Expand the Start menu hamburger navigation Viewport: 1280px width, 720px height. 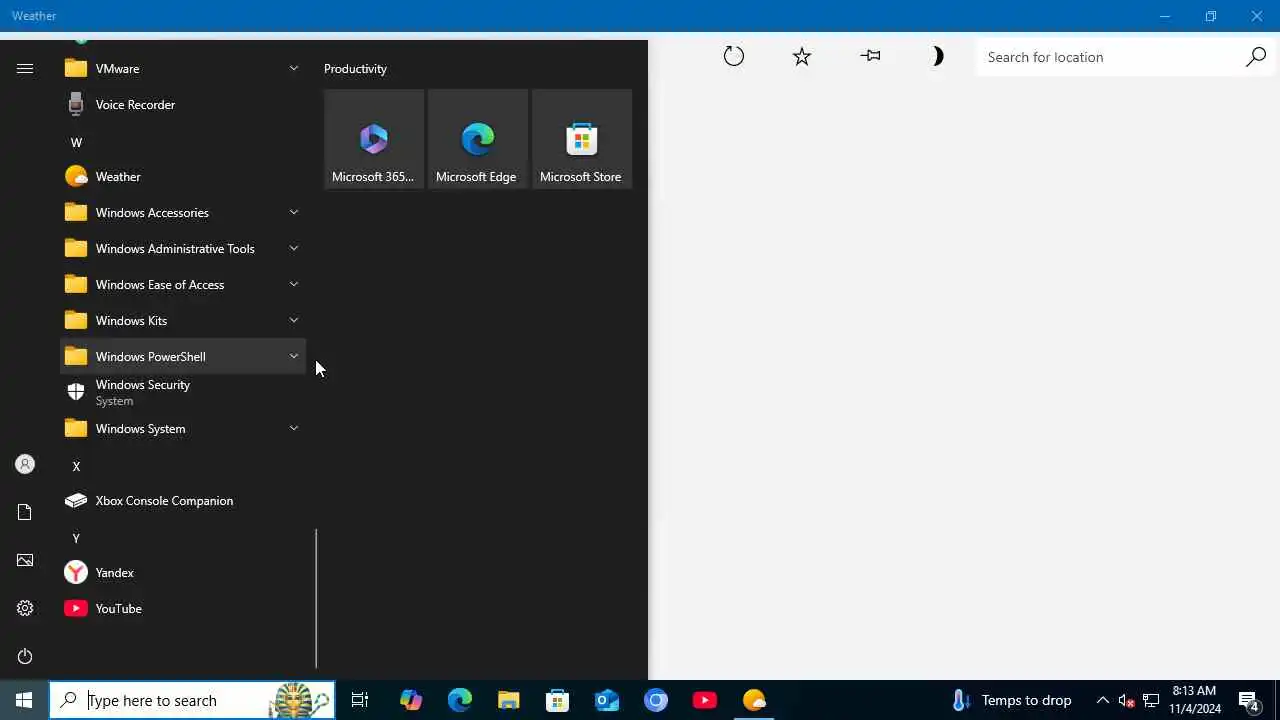click(x=25, y=68)
